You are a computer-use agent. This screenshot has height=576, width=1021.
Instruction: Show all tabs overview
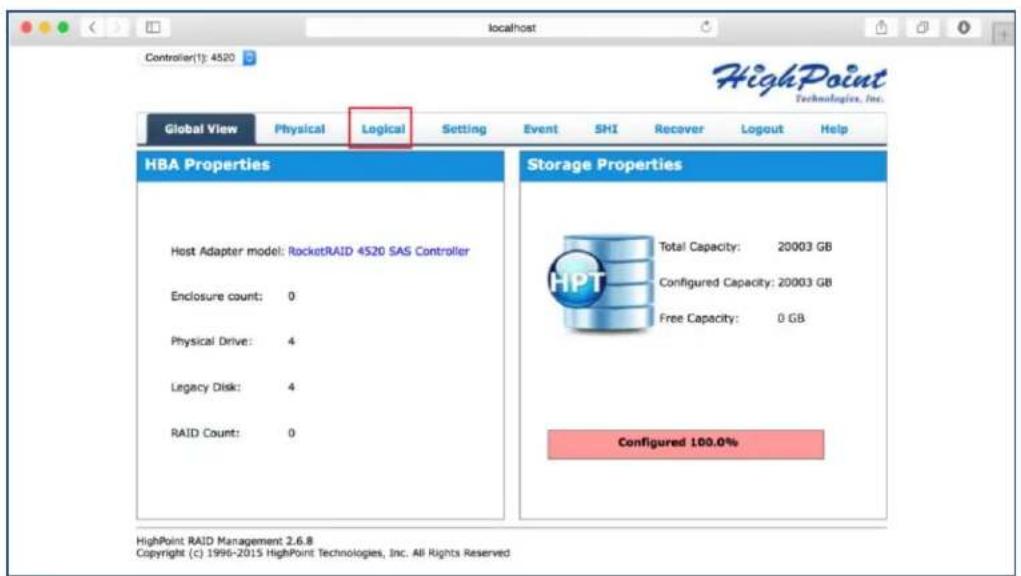pyautogui.click(x=922, y=27)
